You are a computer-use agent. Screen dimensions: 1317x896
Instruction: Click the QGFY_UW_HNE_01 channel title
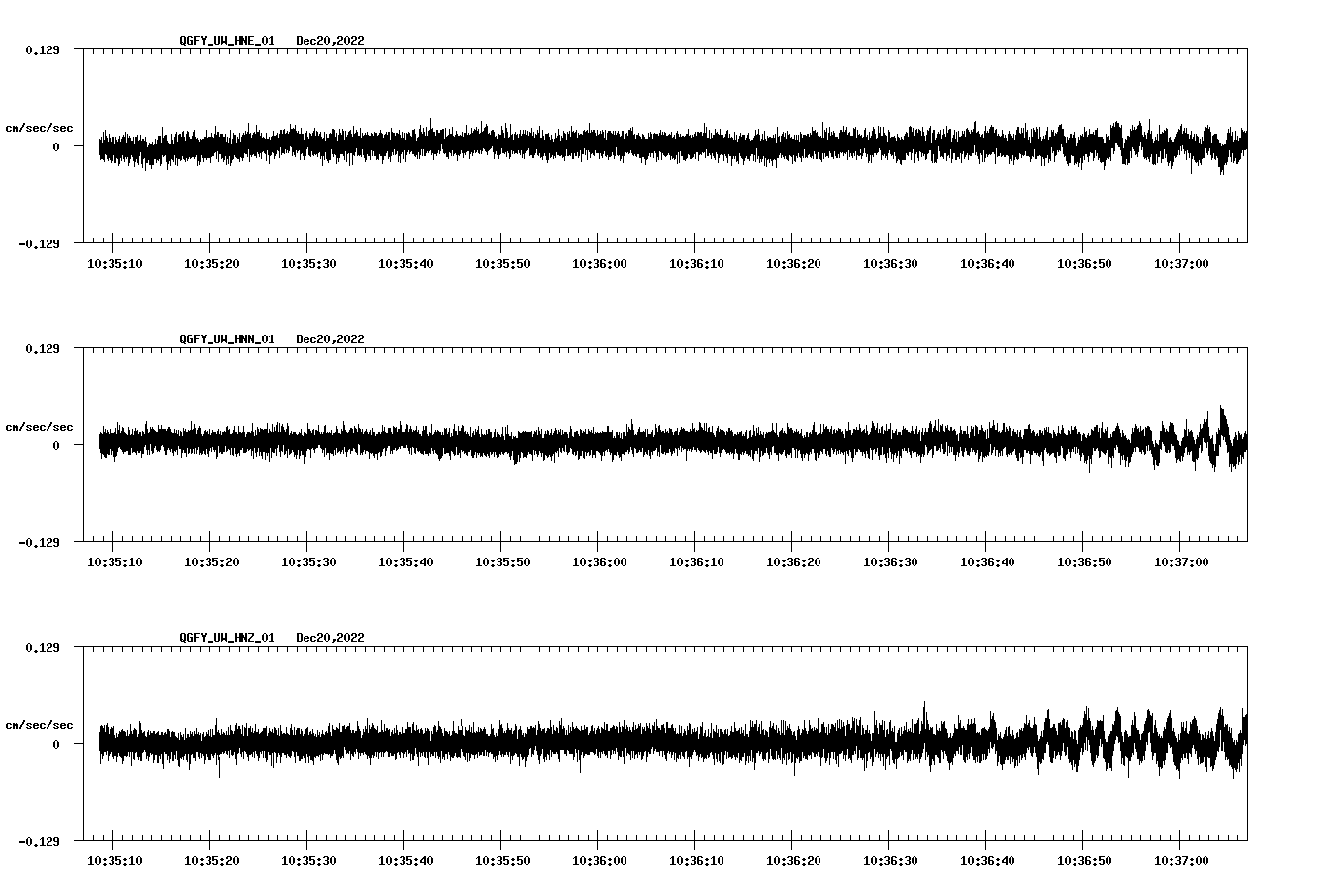(x=227, y=41)
